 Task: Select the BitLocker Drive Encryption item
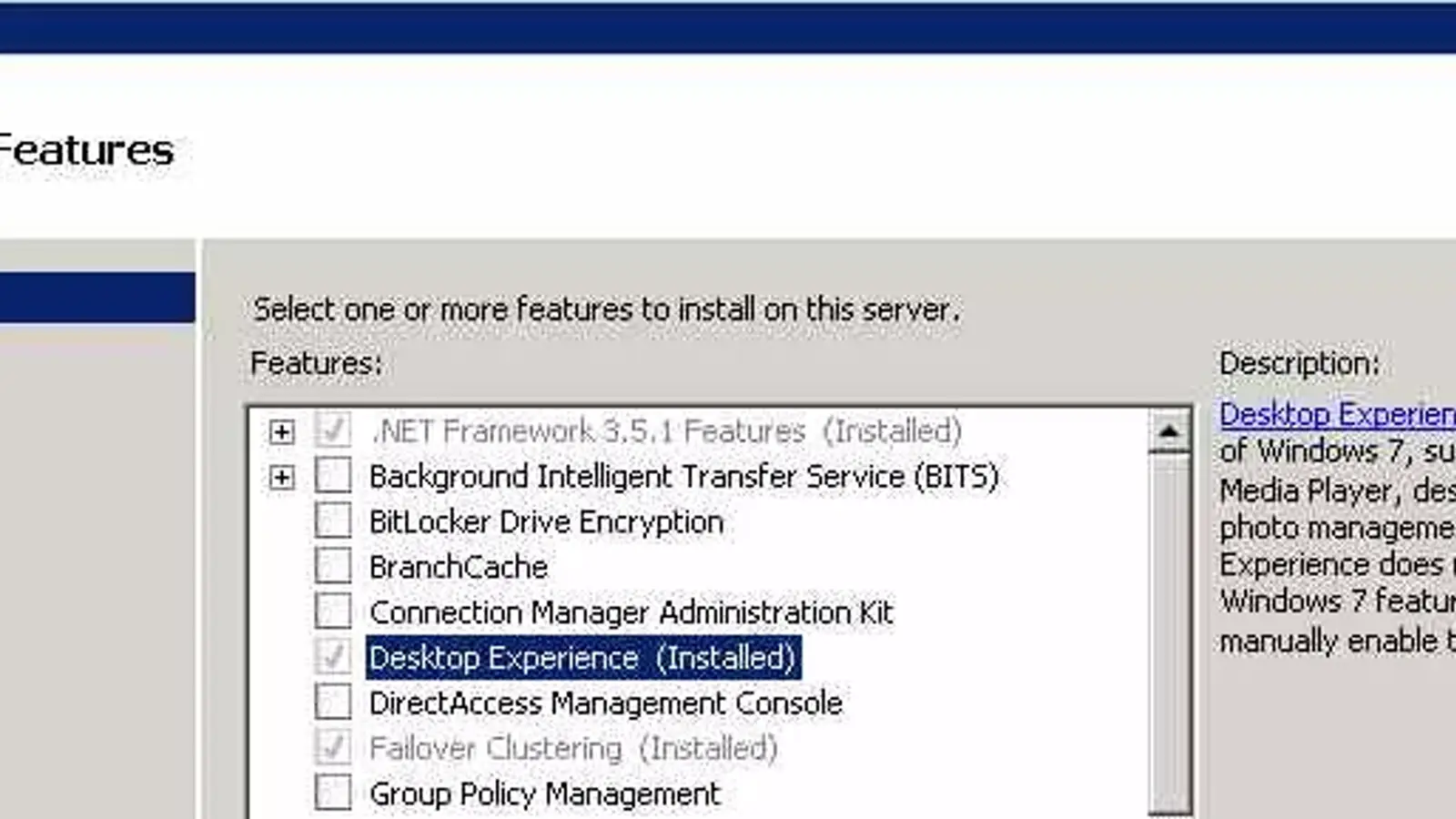point(546,522)
